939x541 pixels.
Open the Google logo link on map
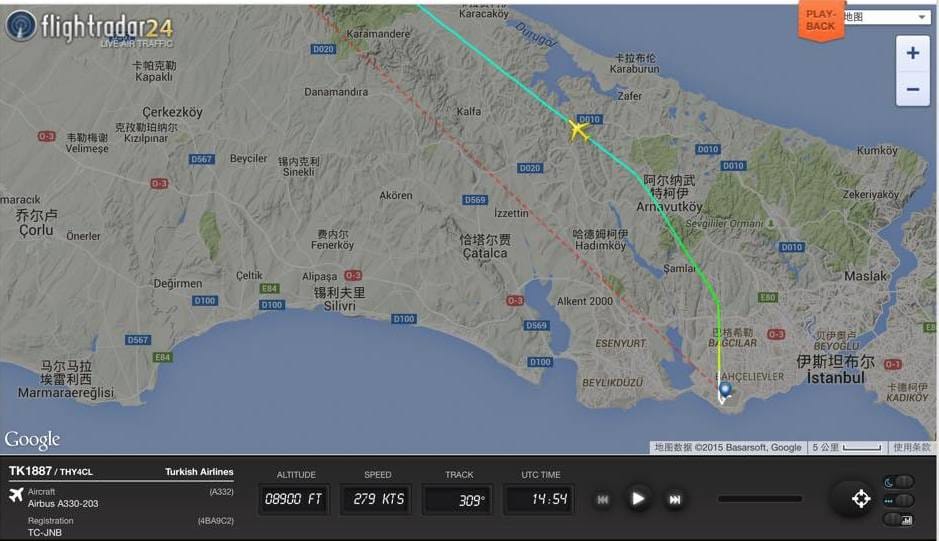(32, 440)
